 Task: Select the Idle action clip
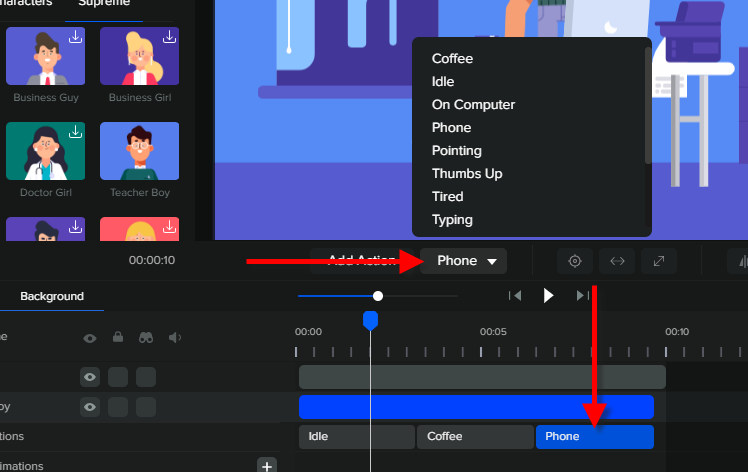click(357, 437)
